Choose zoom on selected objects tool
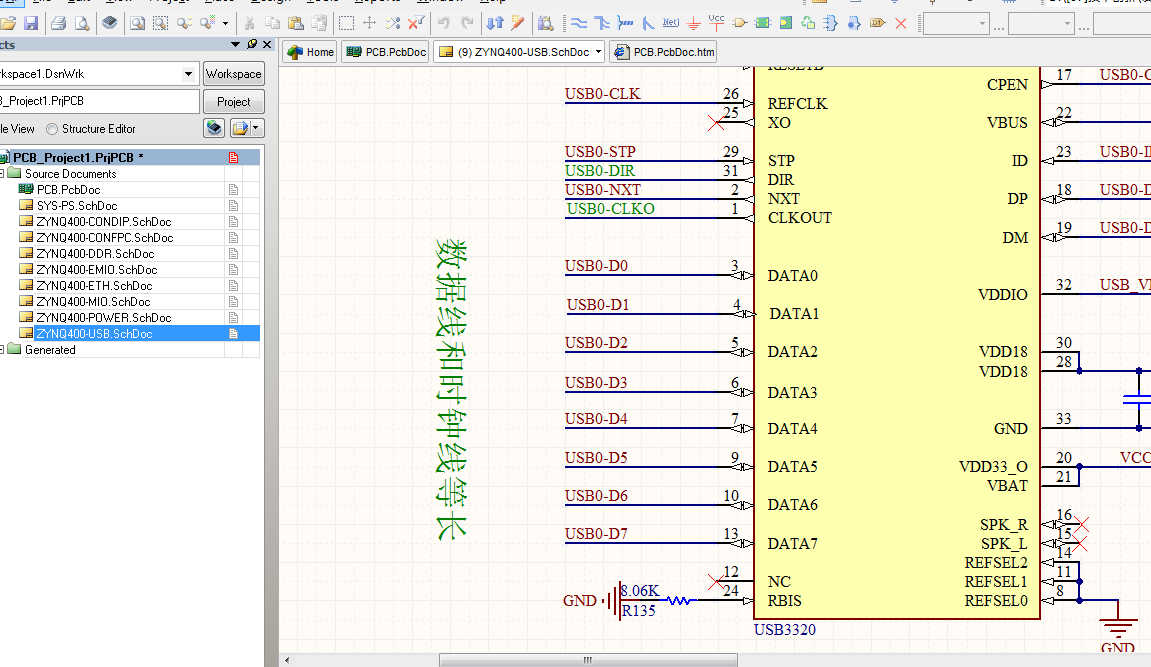The height and width of the screenshot is (667, 1151). click(x=184, y=23)
